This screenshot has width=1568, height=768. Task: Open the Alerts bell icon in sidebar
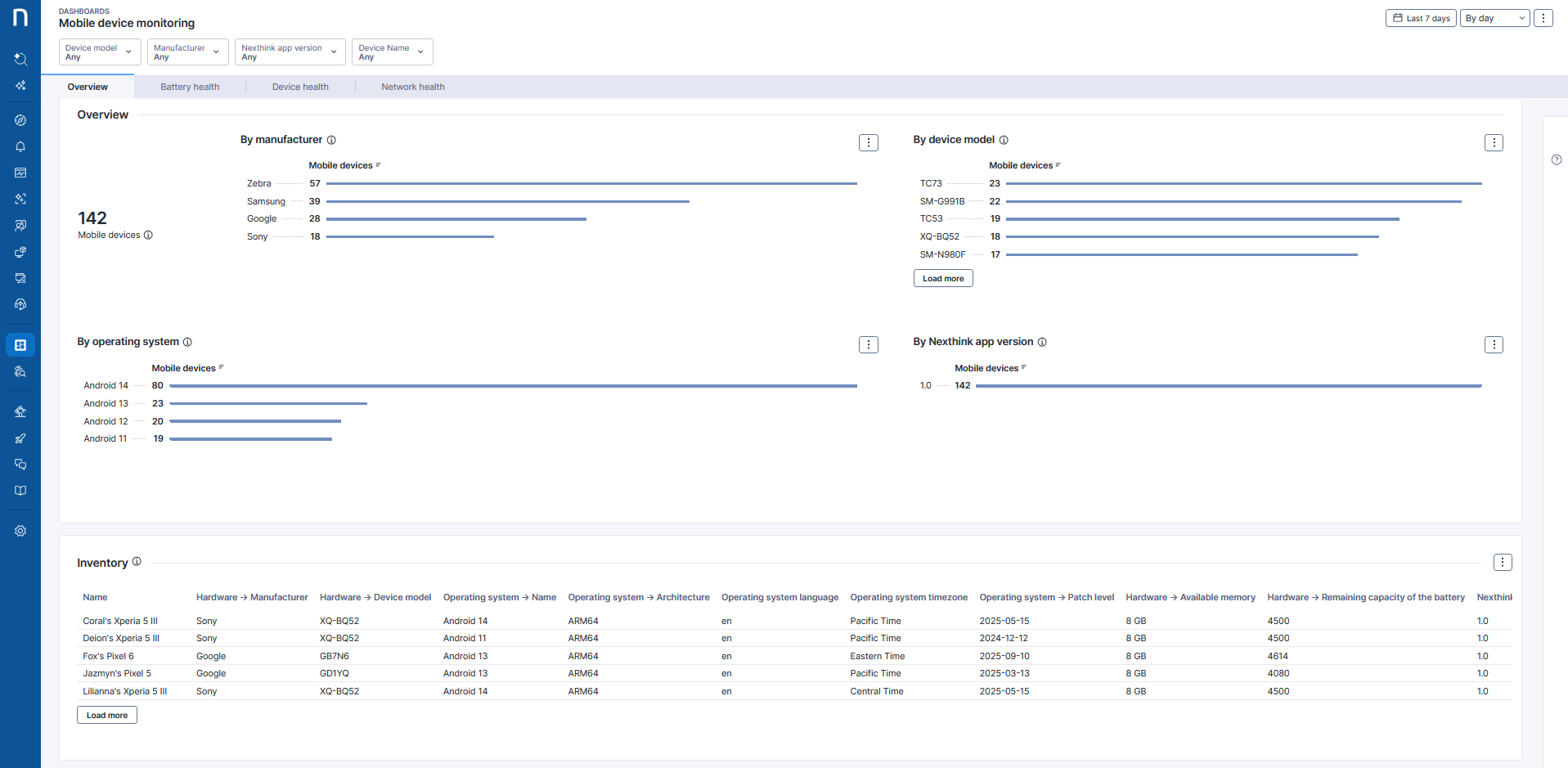pyautogui.click(x=20, y=146)
